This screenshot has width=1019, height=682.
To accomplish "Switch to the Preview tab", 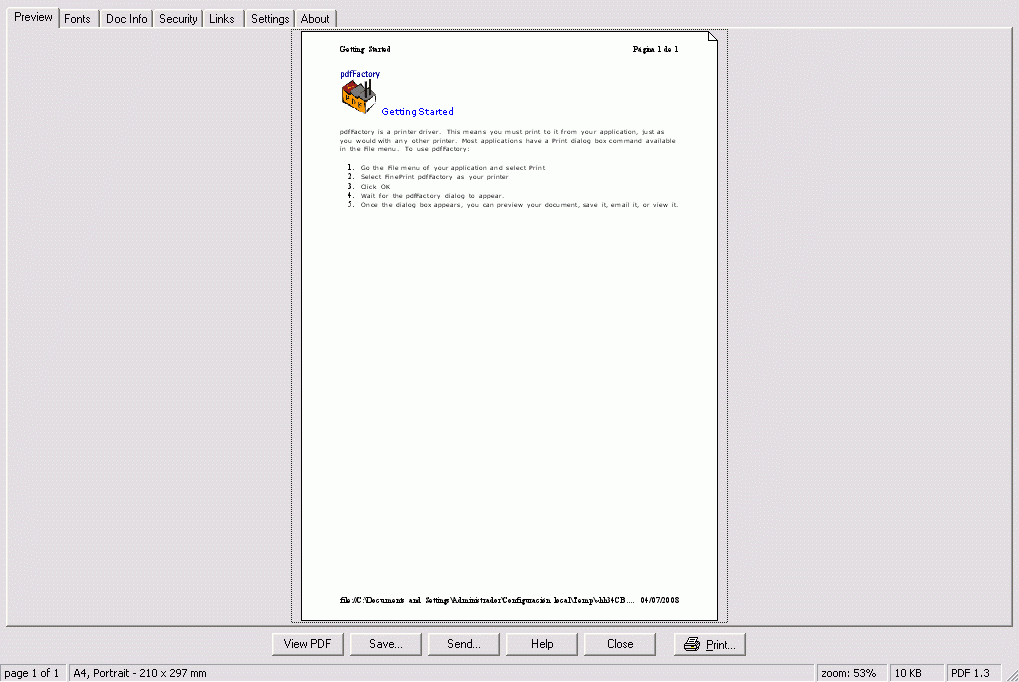I will pyautogui.click(x=33, y=18).
